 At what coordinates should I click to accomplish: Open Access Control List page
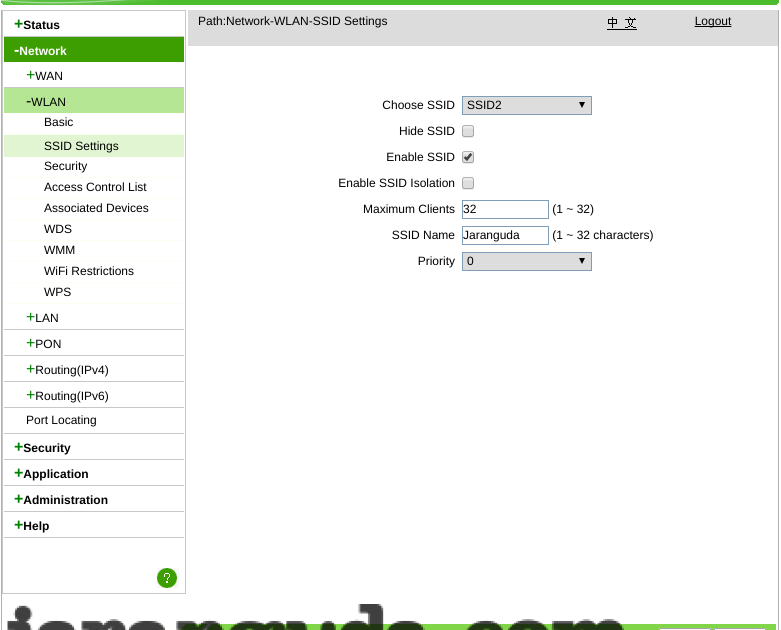[x=95, y=187]
